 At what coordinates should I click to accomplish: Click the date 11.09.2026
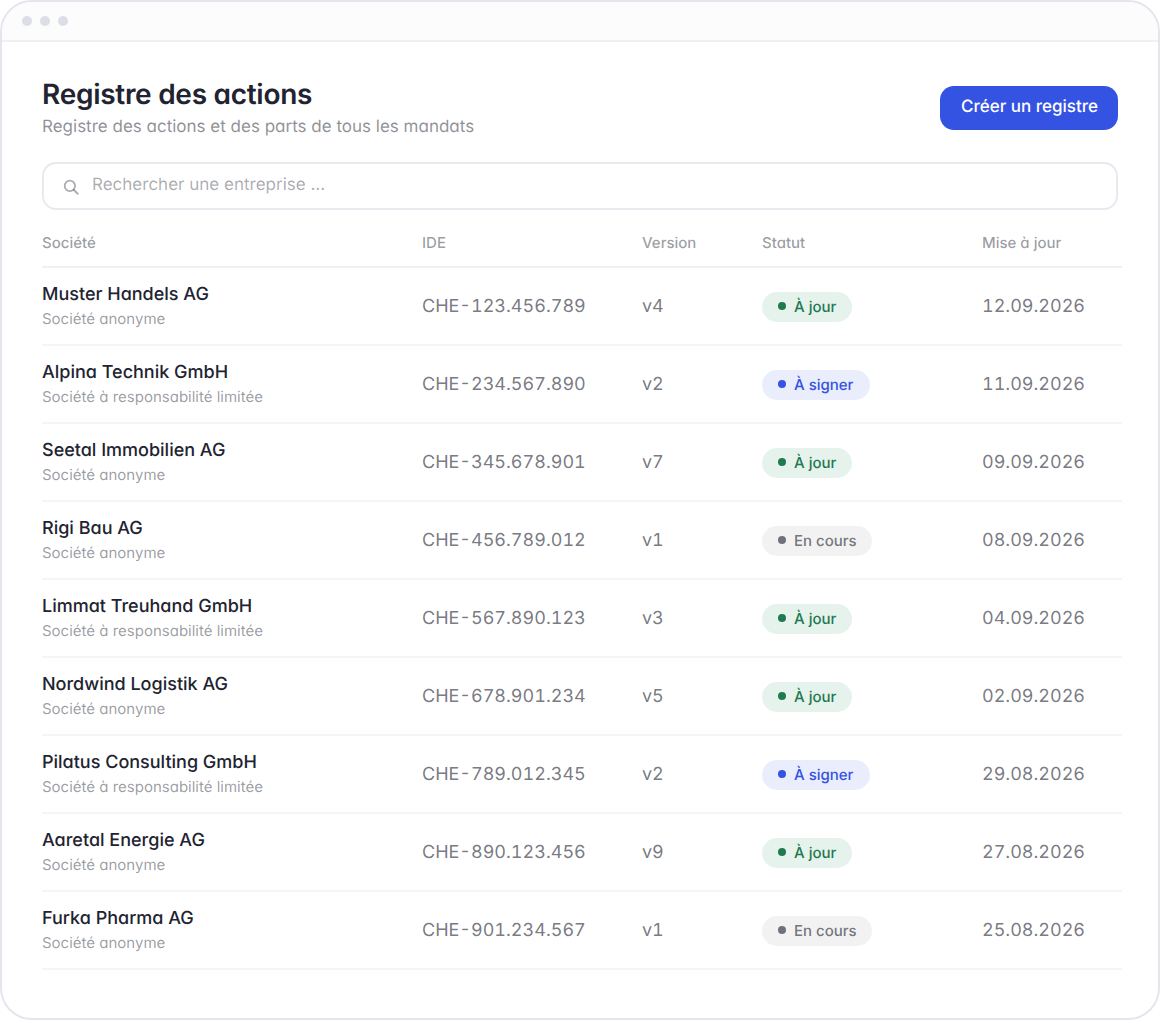pos(1033,384)
